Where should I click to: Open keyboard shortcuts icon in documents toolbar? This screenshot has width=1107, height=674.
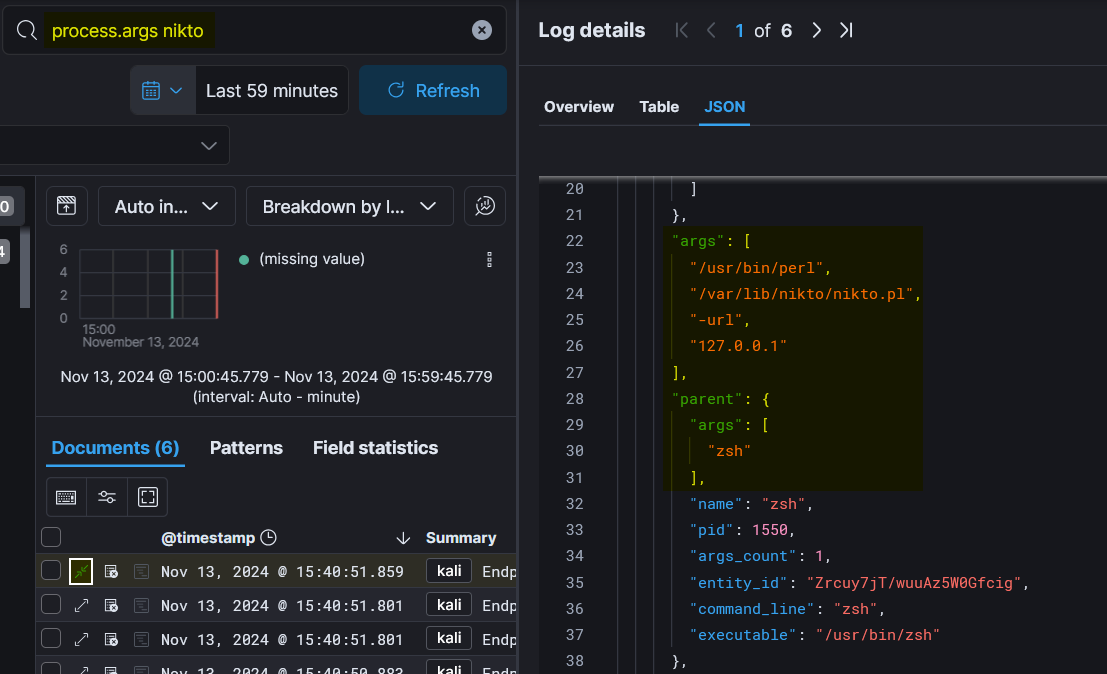(67, 497)
